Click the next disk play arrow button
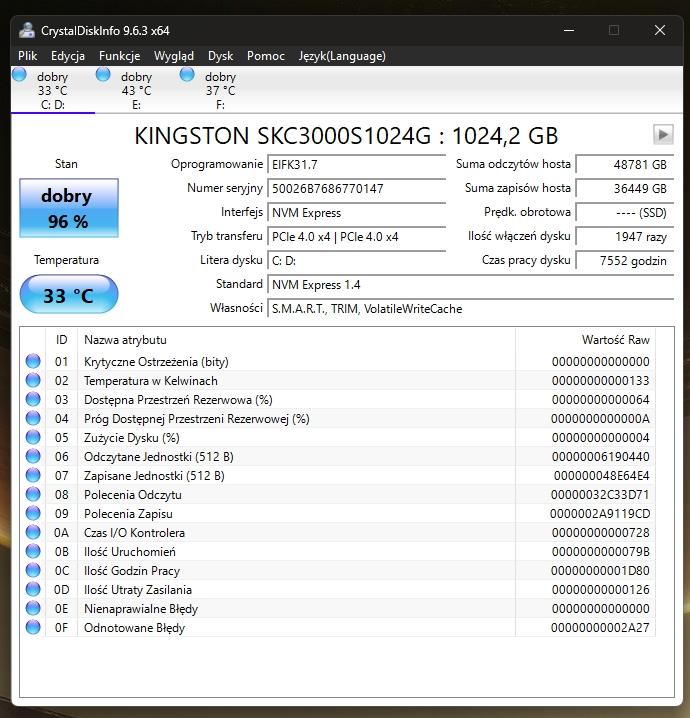Image resolution: width=690 pixels, height=718 pixels. tap(662, 134)
